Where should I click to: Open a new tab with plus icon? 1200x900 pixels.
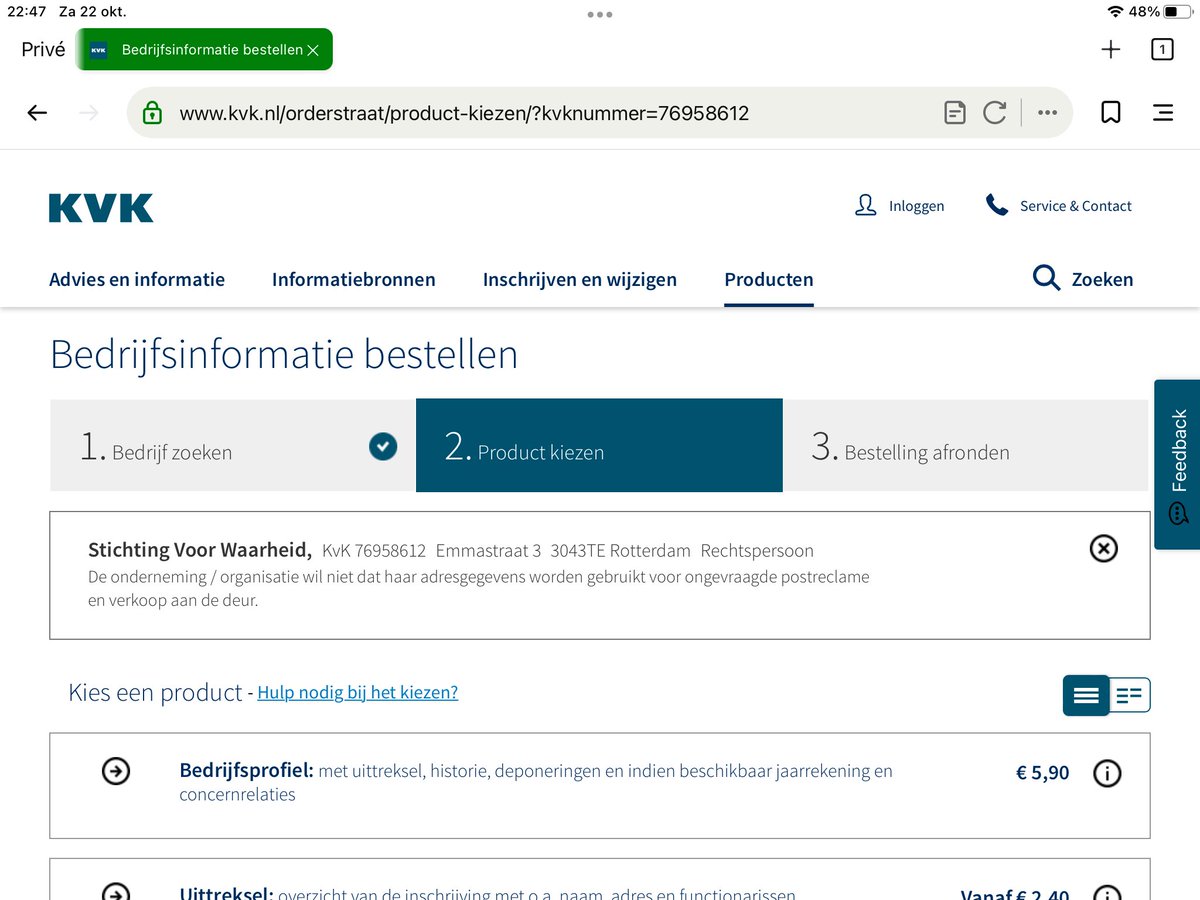click(x=1111, y=49)
